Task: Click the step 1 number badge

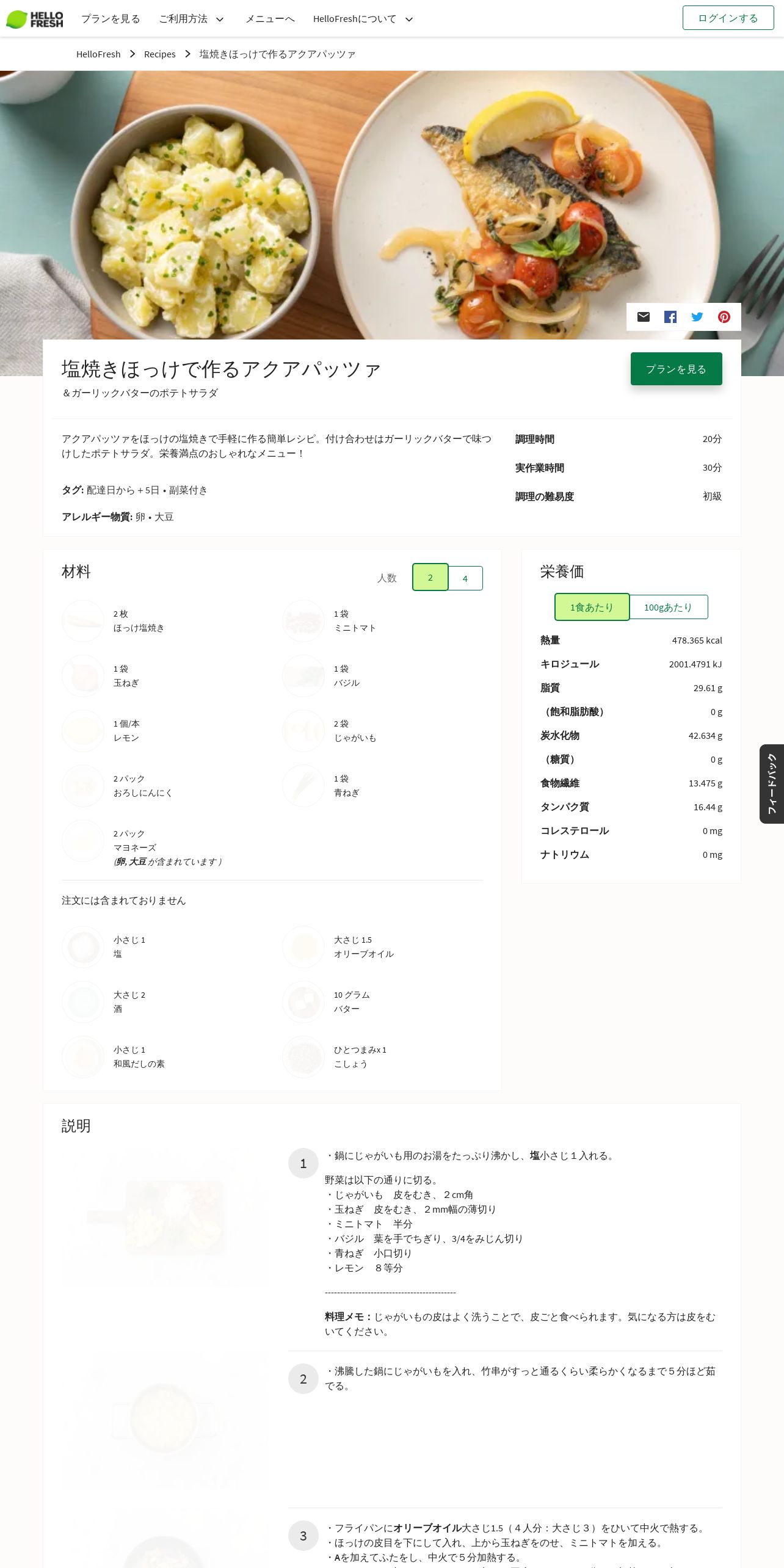Action: [x=303, y=1163]
